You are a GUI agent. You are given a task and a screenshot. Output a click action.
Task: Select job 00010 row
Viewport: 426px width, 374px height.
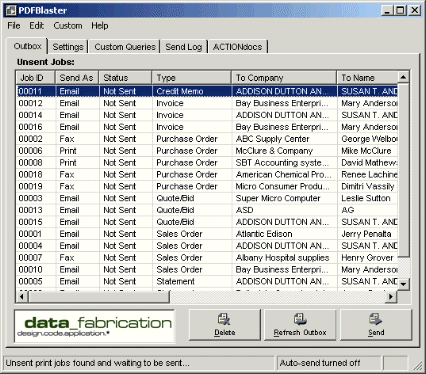(x=207, y=270)
